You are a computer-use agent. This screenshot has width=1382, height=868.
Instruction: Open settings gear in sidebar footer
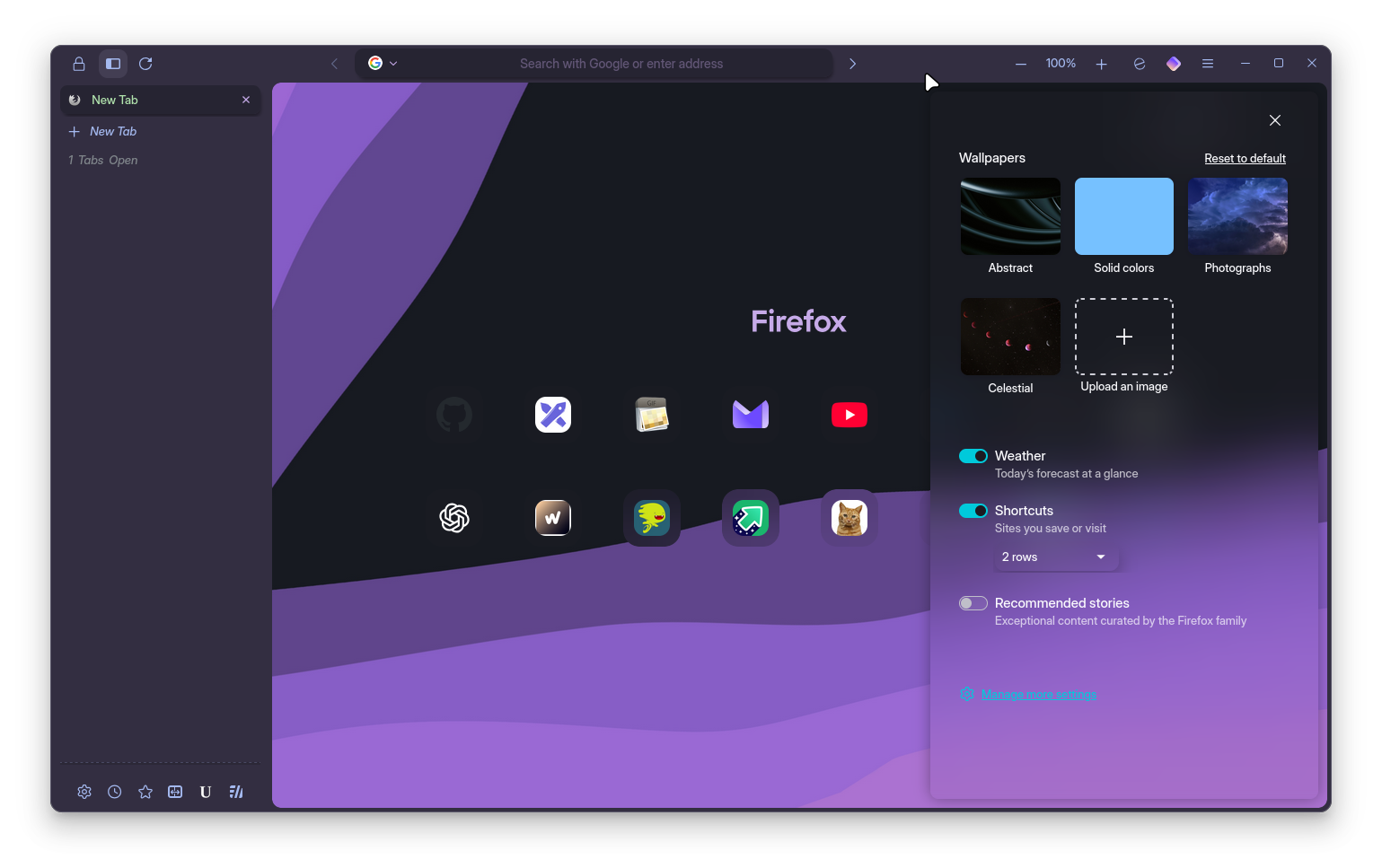click(84, 792)
